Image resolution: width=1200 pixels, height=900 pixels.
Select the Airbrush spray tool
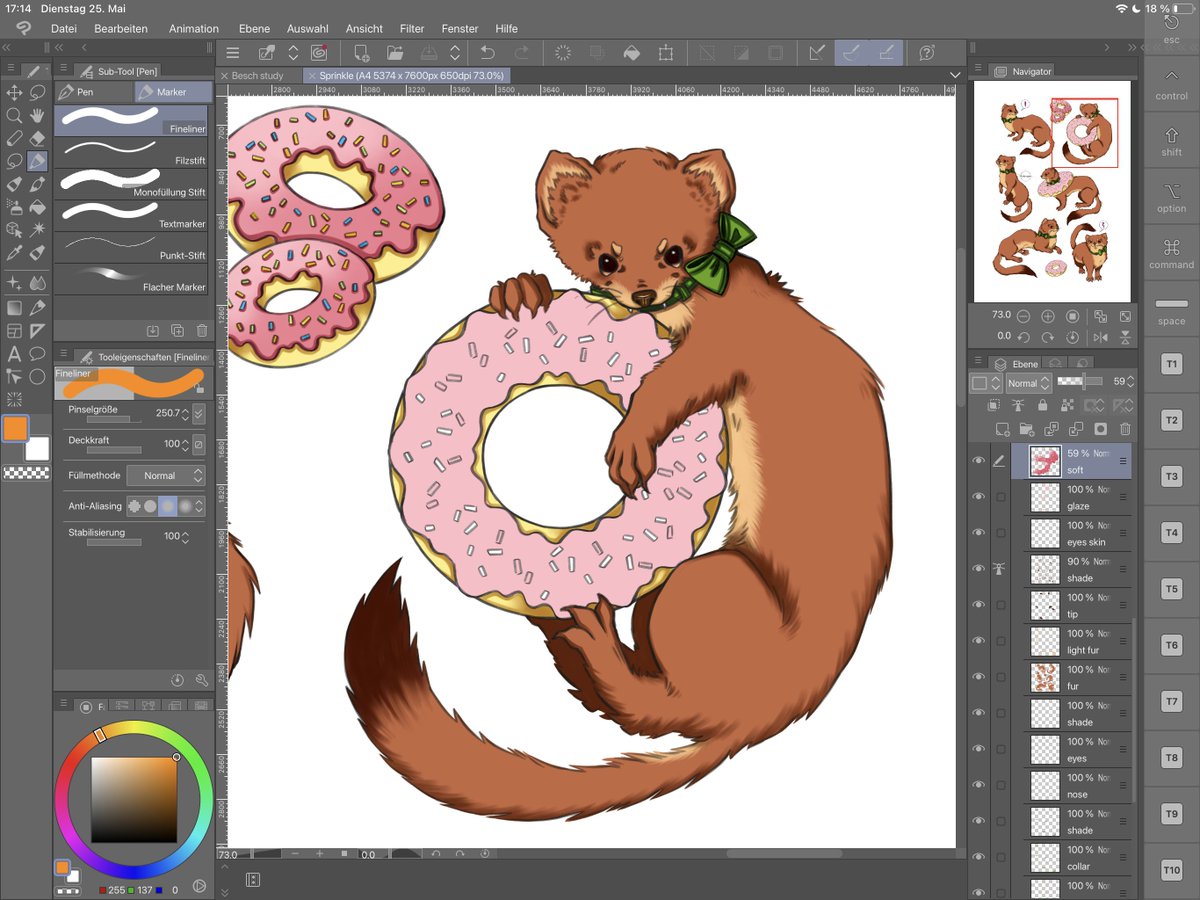click(14, 208)
